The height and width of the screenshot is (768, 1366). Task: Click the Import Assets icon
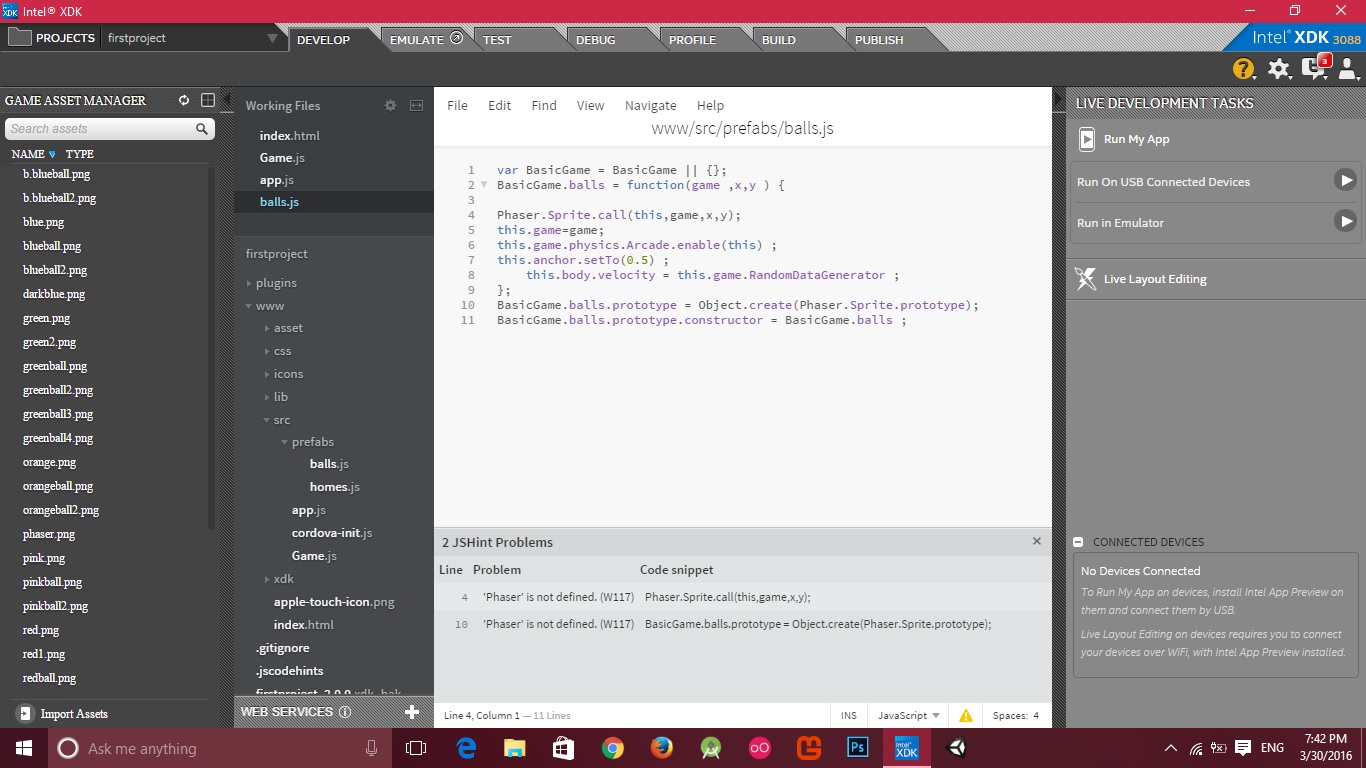click(25, 713)
